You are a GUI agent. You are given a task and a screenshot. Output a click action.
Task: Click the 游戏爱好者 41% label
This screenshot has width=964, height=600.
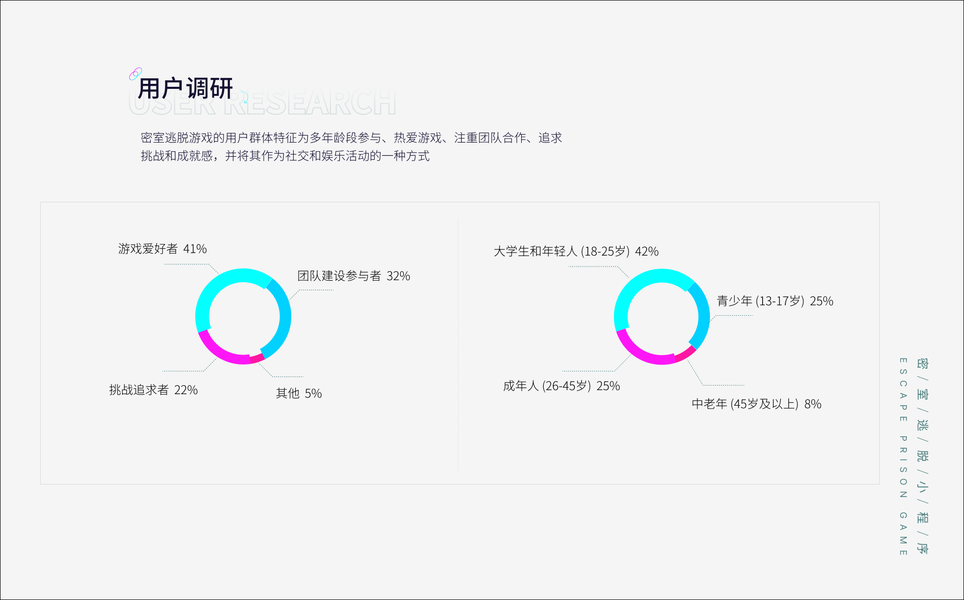click(162, 249)
